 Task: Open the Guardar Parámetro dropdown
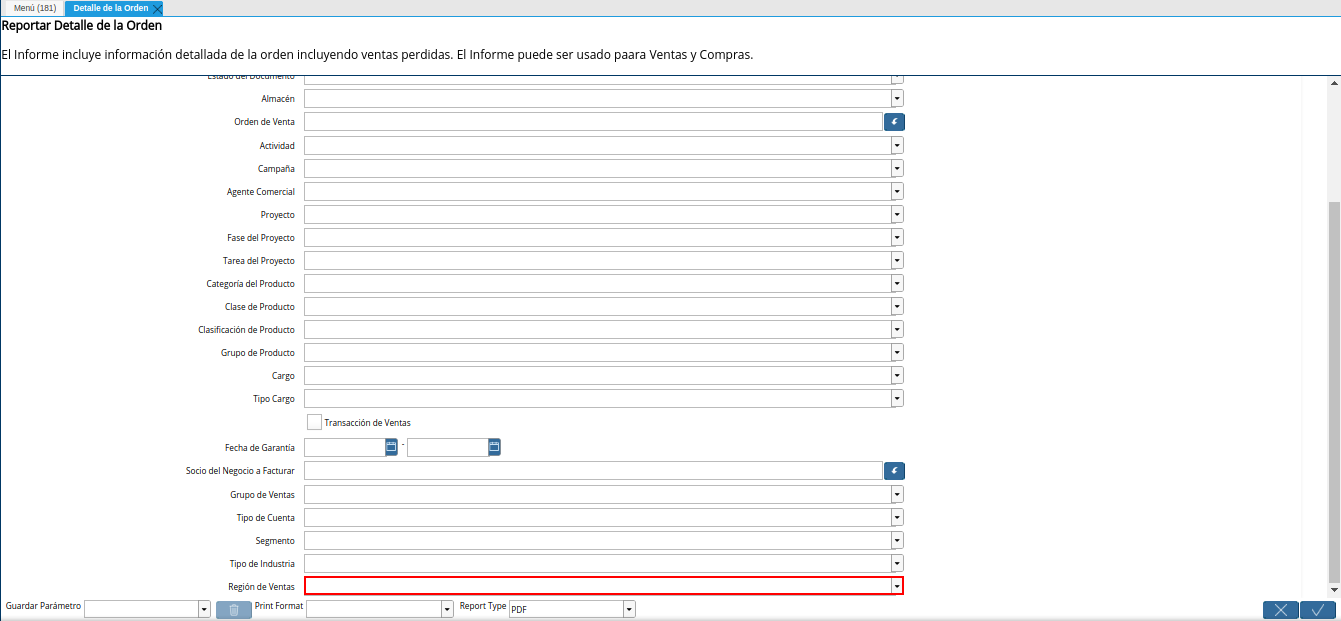click(x=204, y=609)
